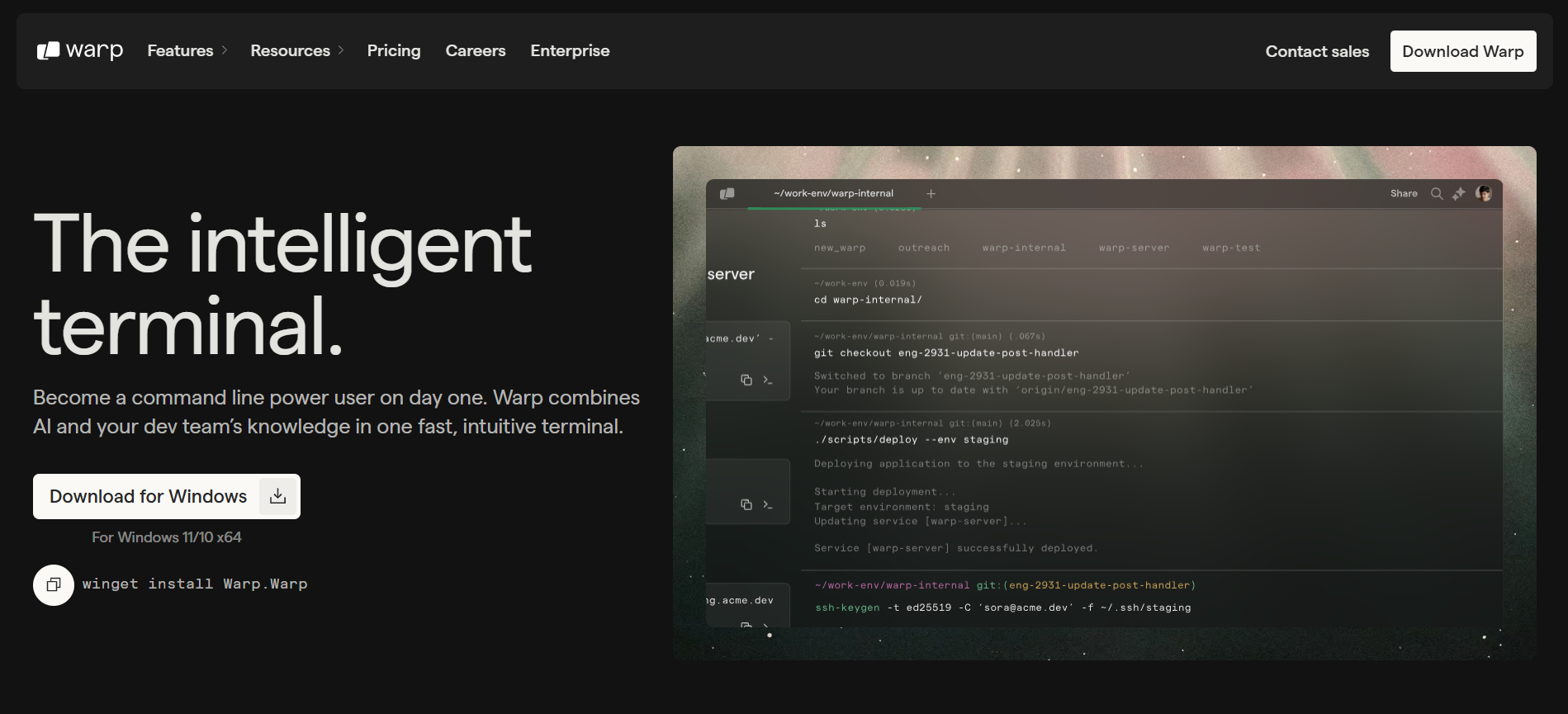
Task: Click the git checkout eng-2931 command line
Action: point(946,352)
